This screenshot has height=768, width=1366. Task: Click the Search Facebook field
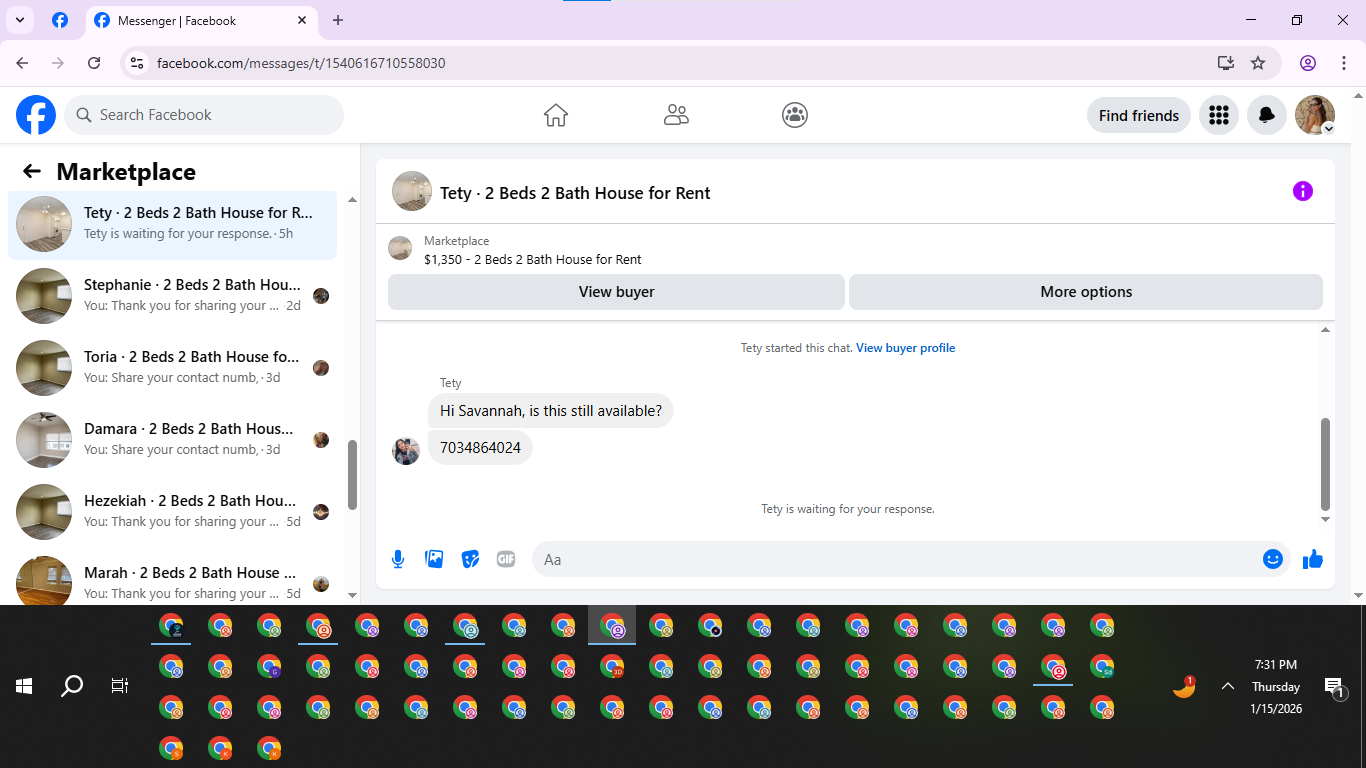coord(204,115)
